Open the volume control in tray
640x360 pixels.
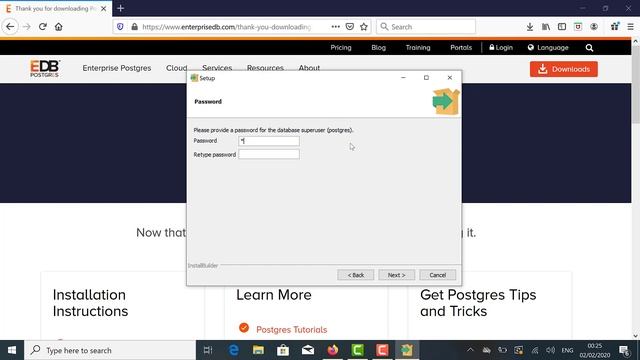click(551, 350)
